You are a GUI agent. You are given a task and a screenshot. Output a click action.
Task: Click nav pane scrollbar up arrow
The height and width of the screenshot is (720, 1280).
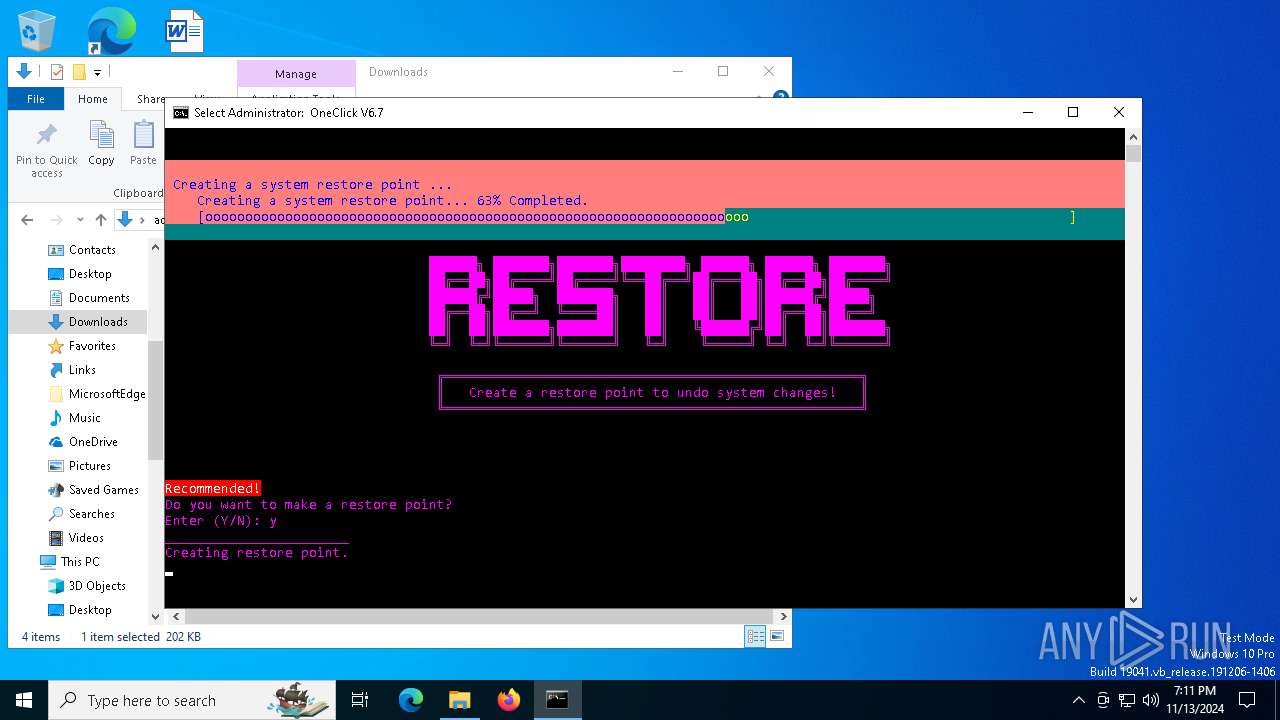click(x=155, y=247)
